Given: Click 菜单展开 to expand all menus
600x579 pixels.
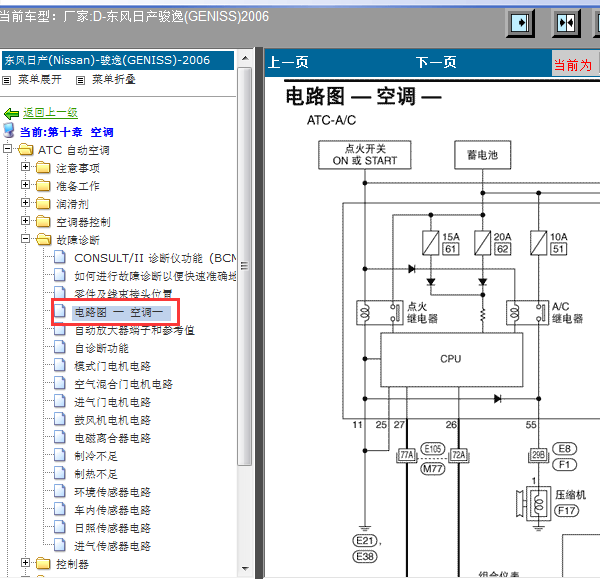Looking at the screenshot, I should click(40, 80).
